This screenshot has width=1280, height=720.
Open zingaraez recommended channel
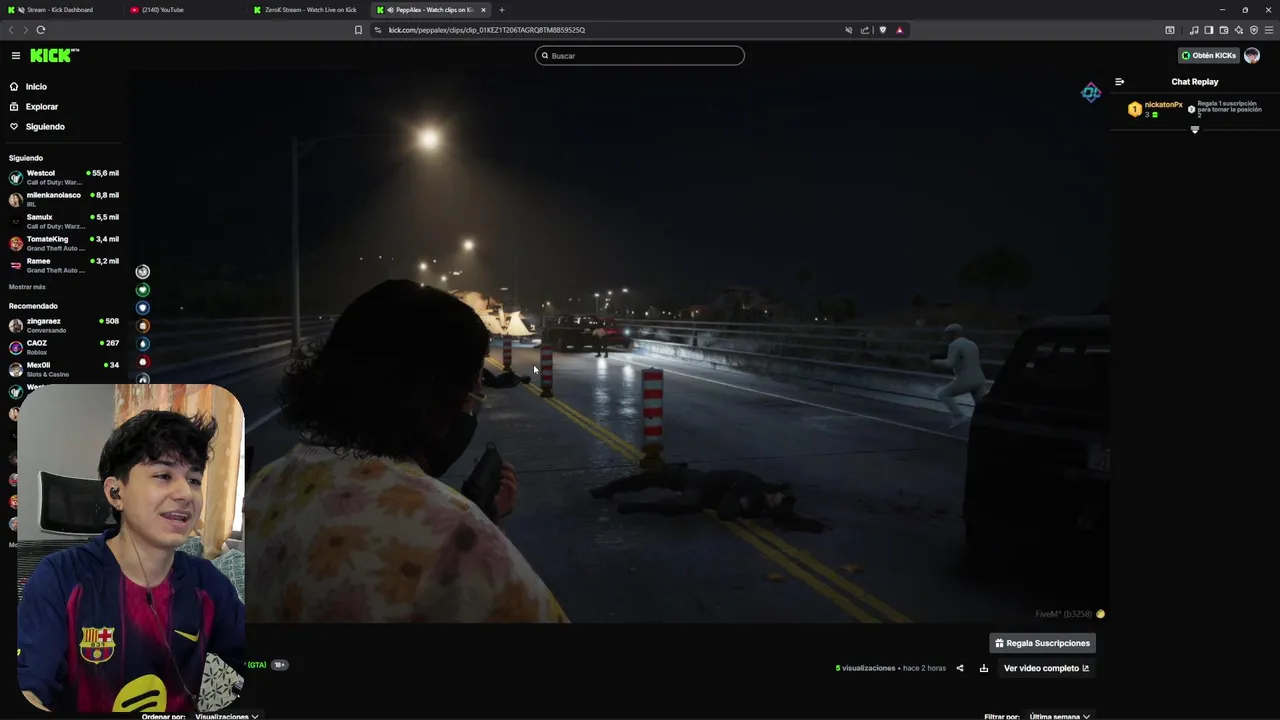[x=64, y=325]
